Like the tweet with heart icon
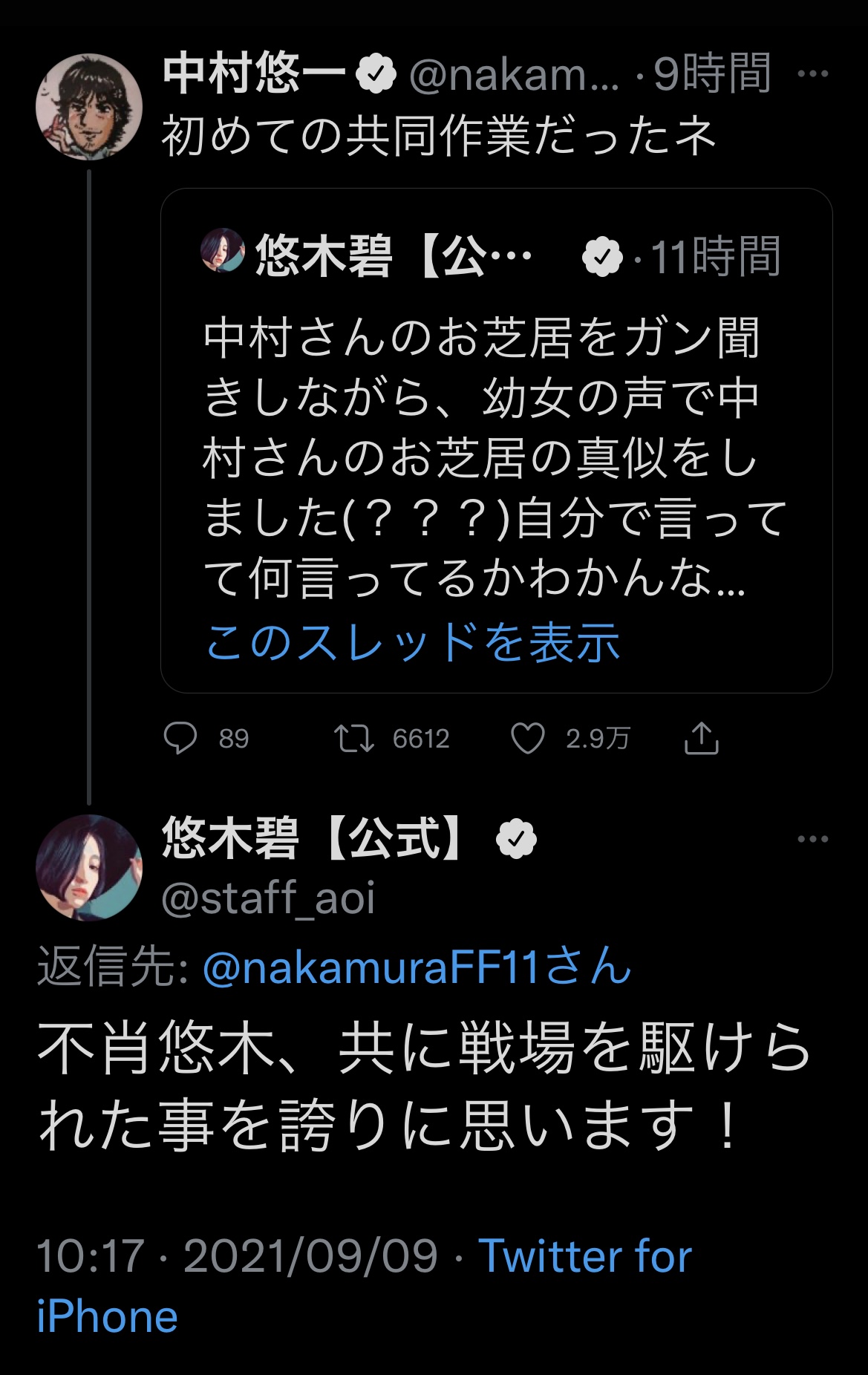Image resolution: width=868 pixels, height=1375 pixels. 528,739
